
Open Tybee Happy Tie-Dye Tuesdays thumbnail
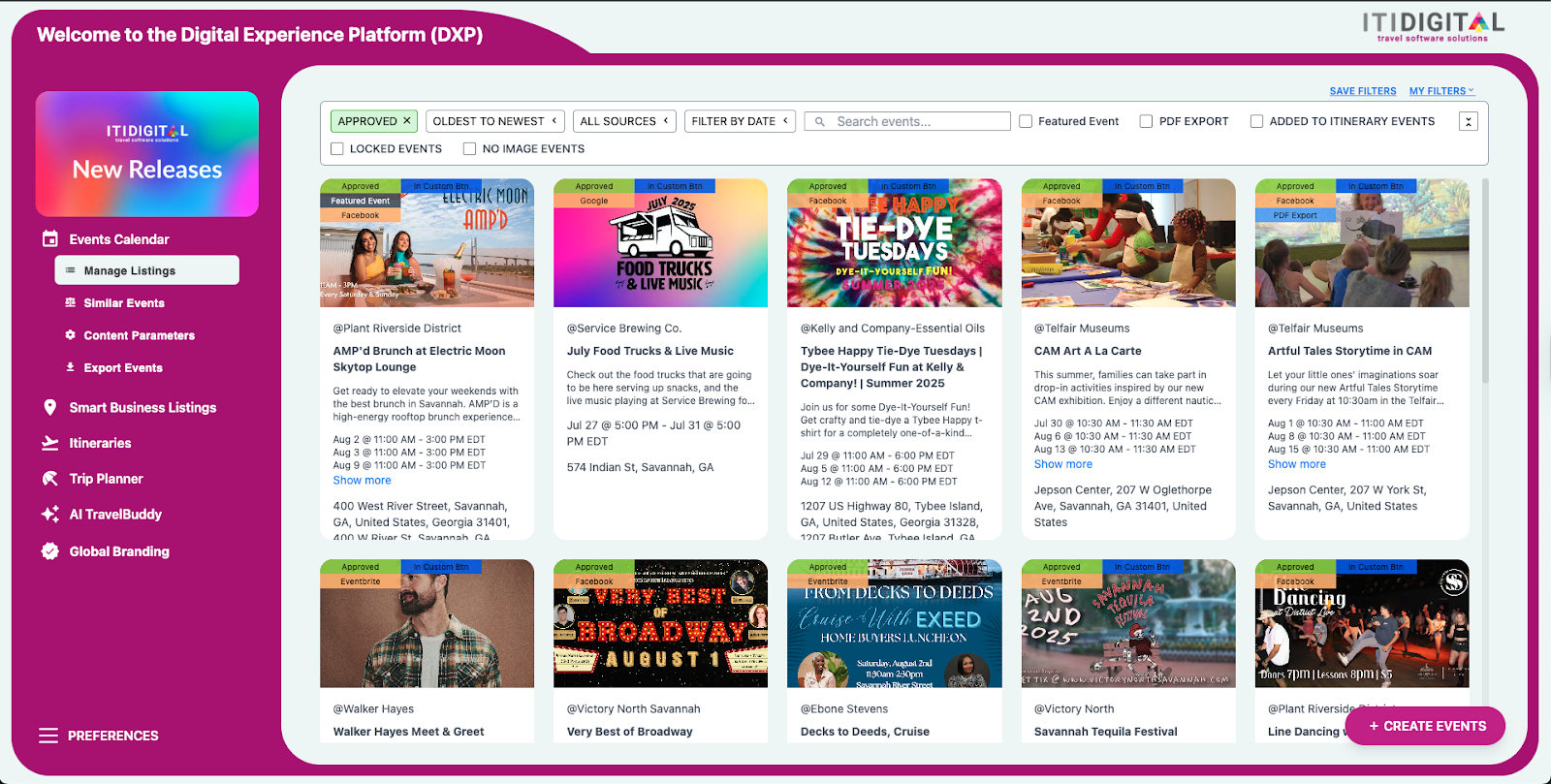point(895,242)
